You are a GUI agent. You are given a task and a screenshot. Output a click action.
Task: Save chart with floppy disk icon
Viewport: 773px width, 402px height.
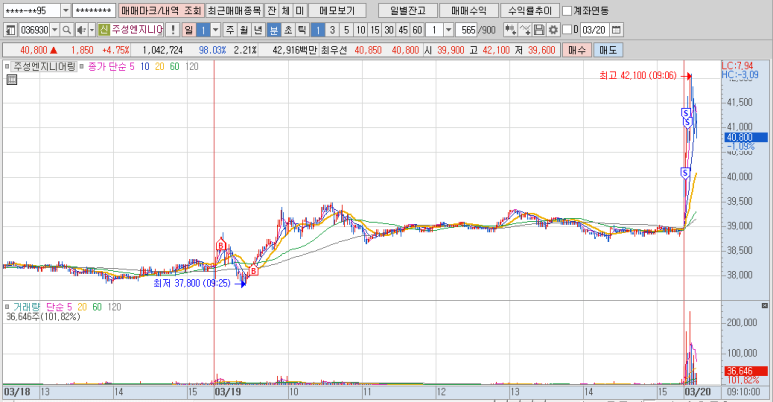(539, 30)
